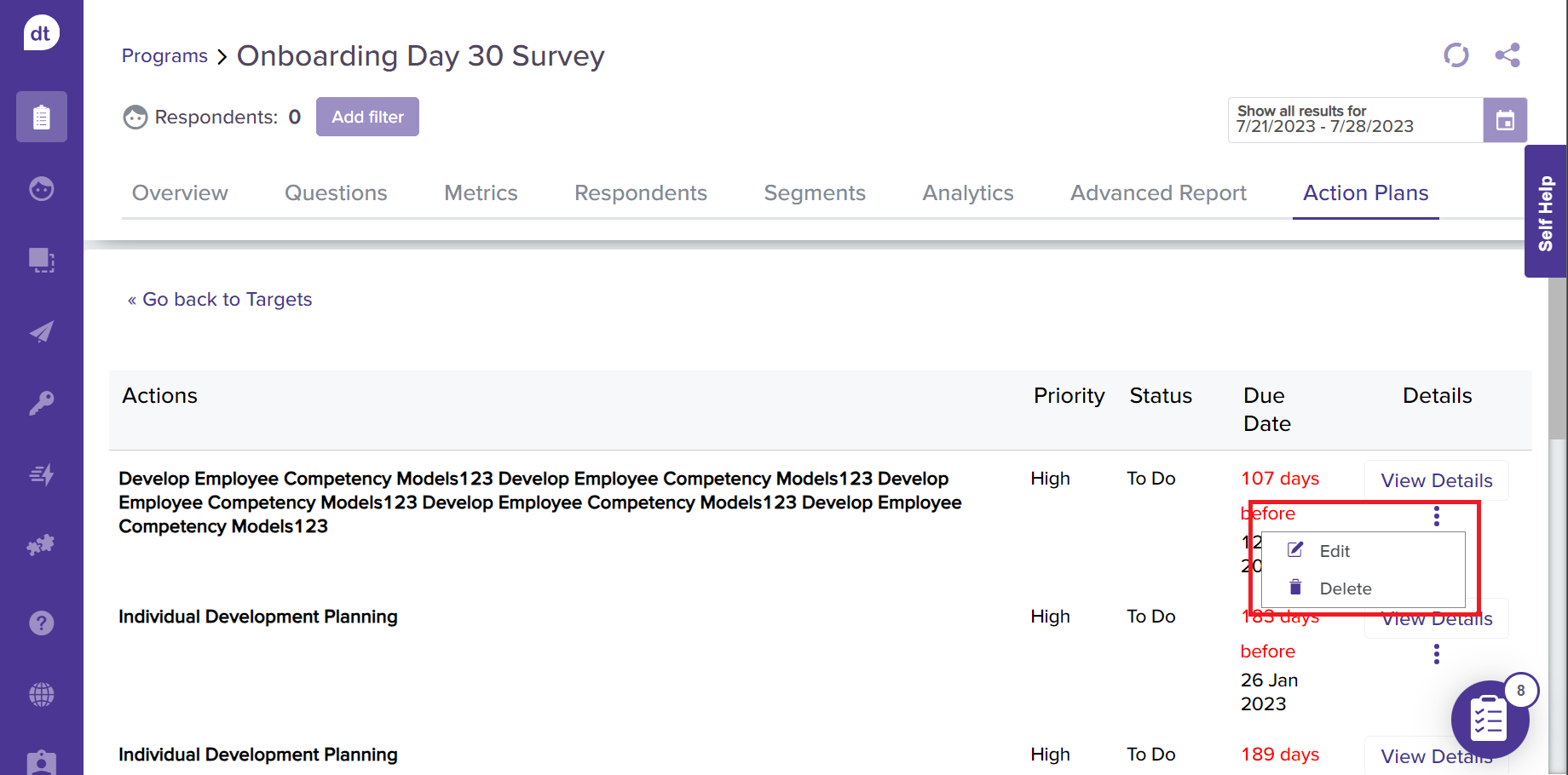The width and height of the screenshot is (1568, 775).
Task: Open the floating checklist widget with badge 8
Action: tap(1490, 720)
